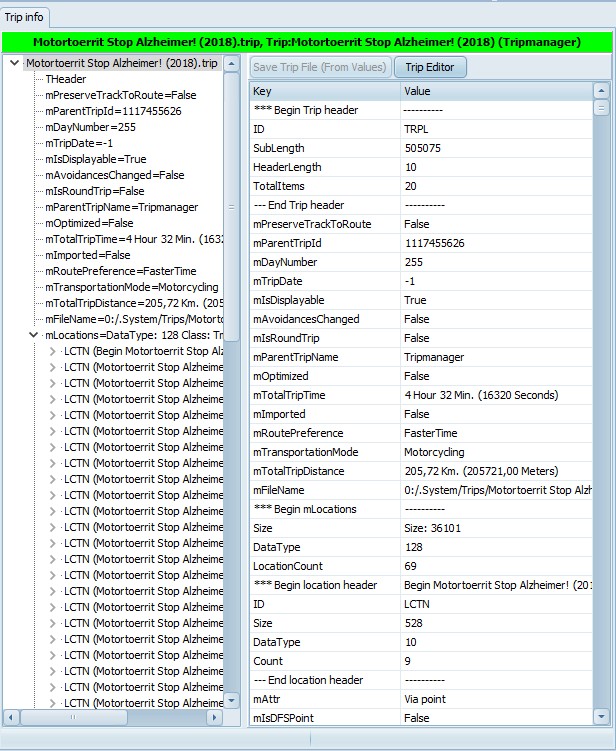
Task: Click the Value column header
Action: 495,91
